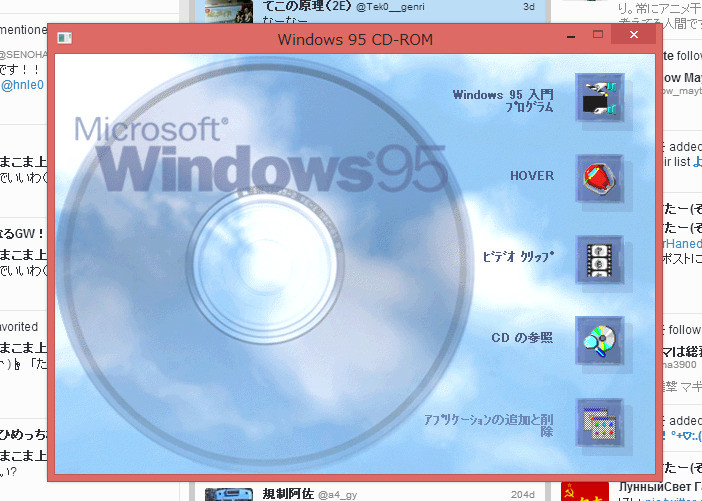Click the 3d timestamp in background feed
702x501 pixels.
click(529, 7)
